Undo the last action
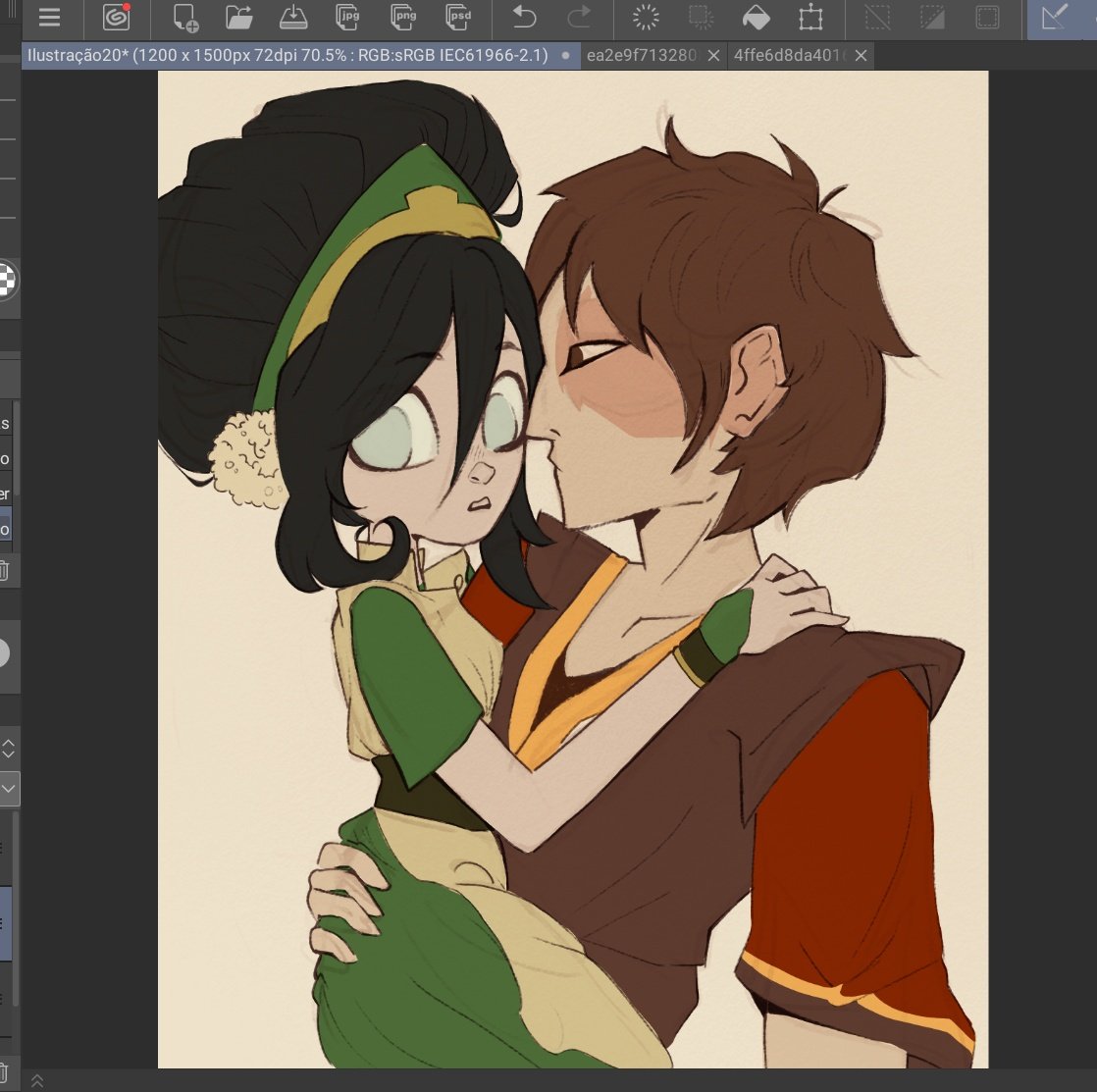The image size is (1097, 1092). pyautogui.click(x=524, y=18)
